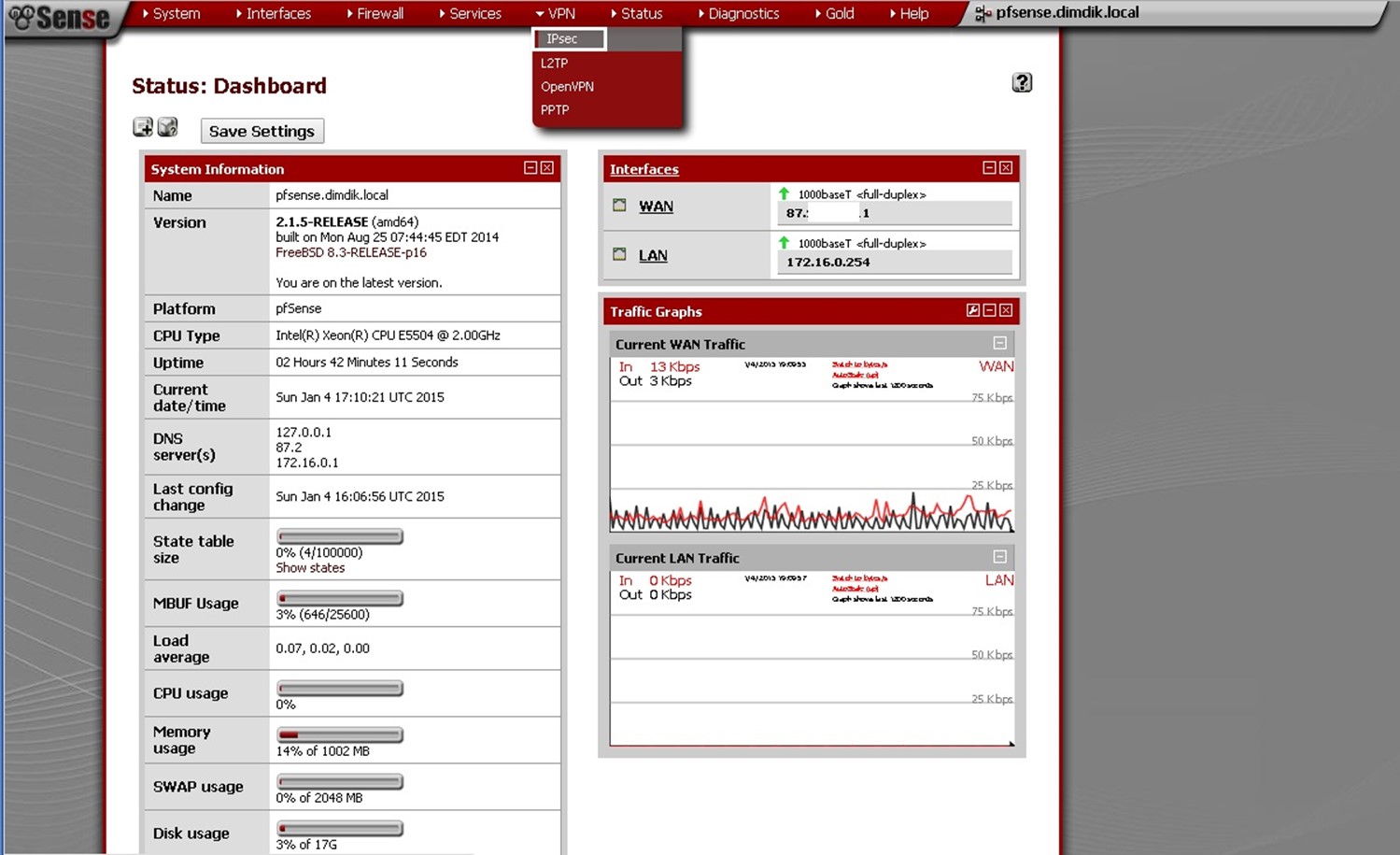This screenshot has height=855, width=1400.
Task: Click the Save Settings button
Action: [262, 131]
